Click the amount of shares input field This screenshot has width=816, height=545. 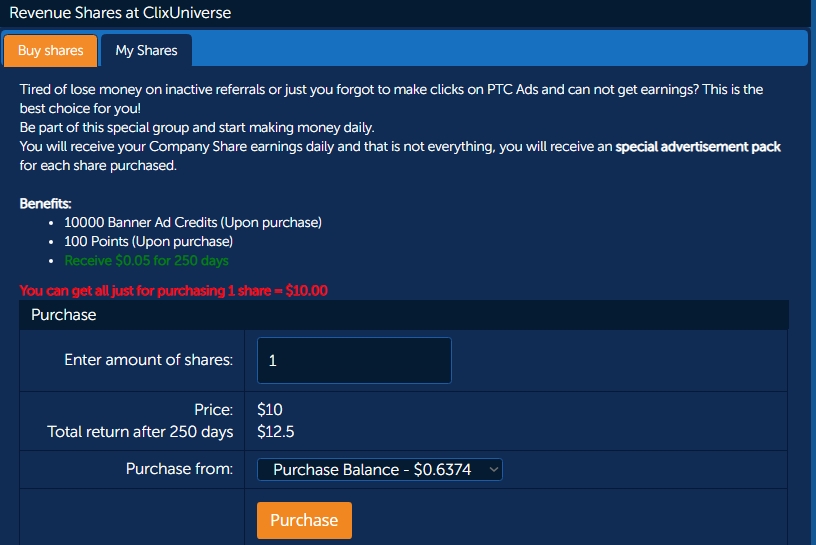(x=354, y=360)
